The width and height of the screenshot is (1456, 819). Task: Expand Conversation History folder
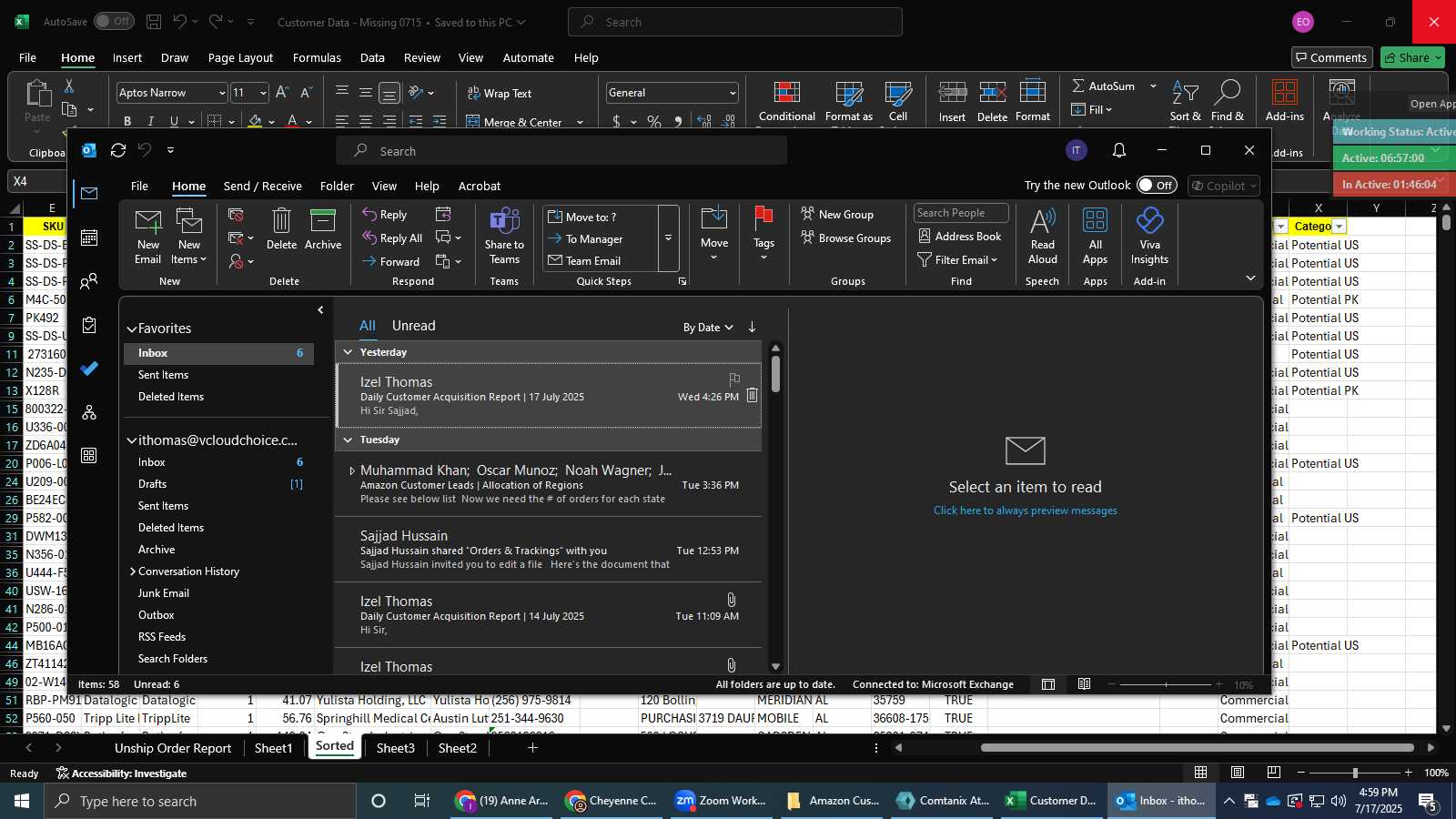coord(132,571)
